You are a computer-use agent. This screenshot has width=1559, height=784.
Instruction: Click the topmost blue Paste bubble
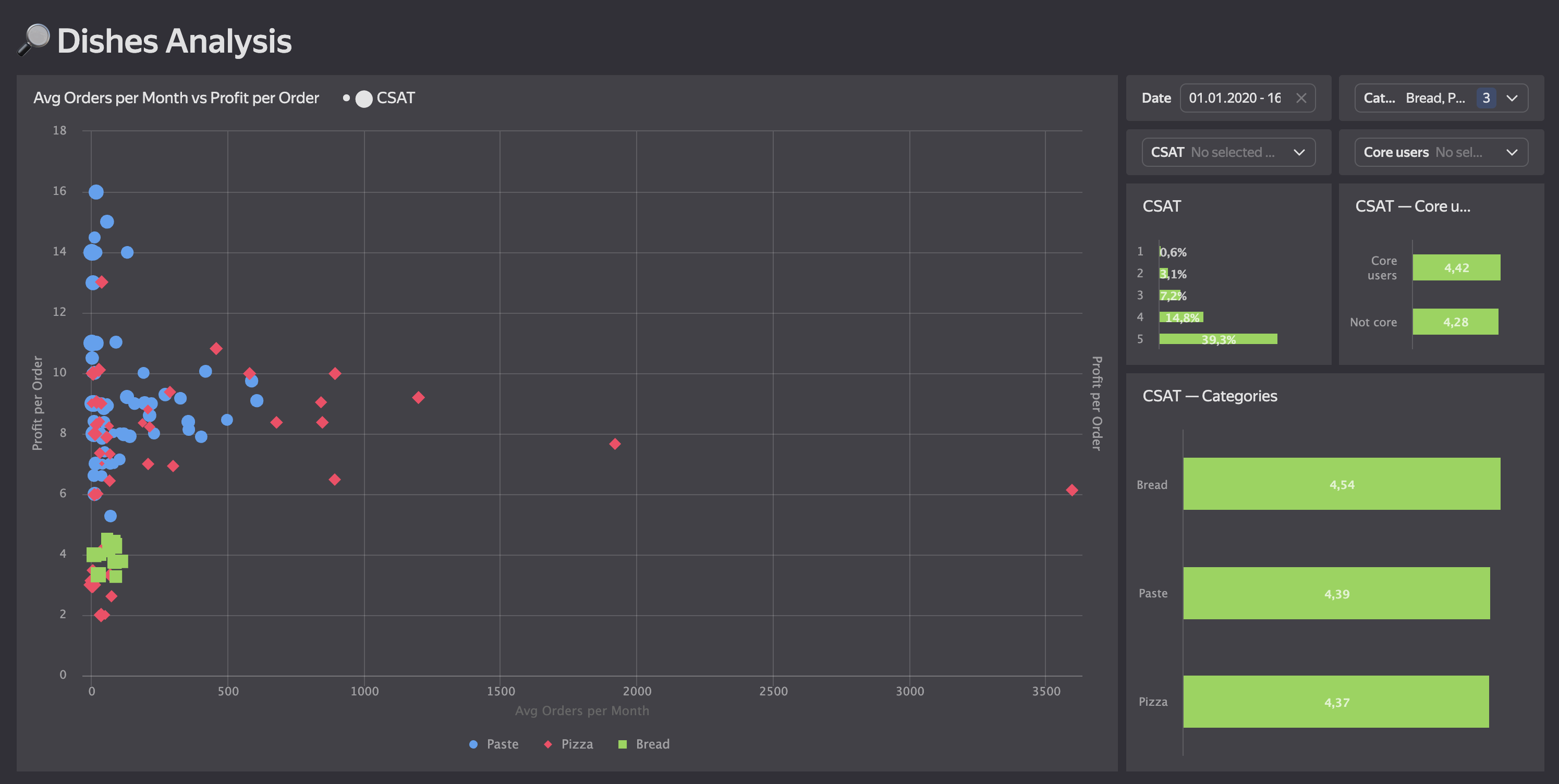click(96, 192)
